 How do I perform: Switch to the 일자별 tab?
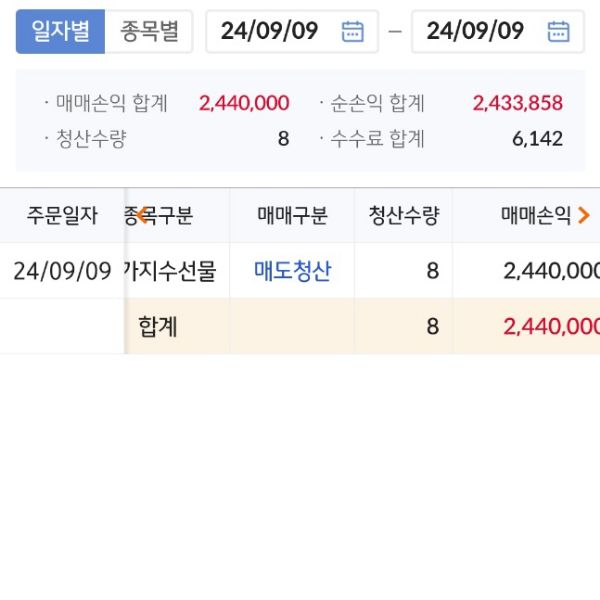coord(60,31)
